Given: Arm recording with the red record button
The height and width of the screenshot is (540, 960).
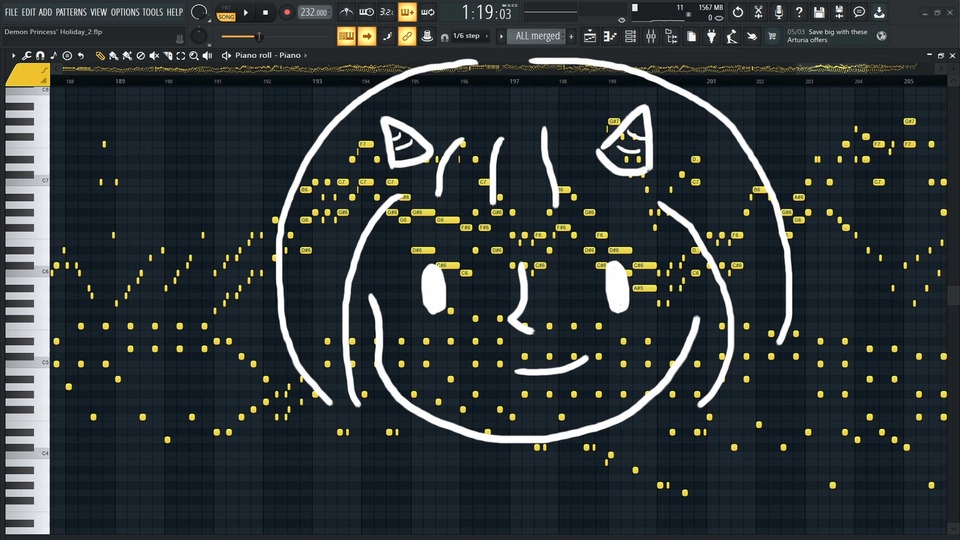Looking at the screenshot, I should point(287,12).
